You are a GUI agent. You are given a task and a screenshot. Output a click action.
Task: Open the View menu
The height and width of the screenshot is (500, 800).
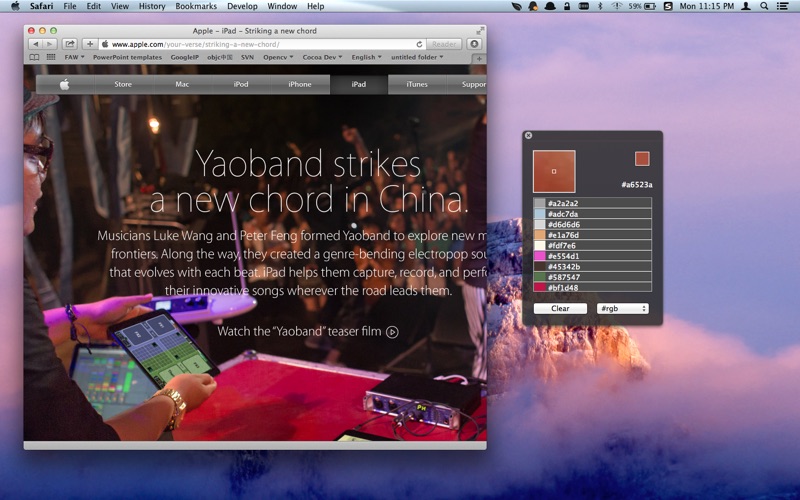pyautogui.click(x=120, y=6)
